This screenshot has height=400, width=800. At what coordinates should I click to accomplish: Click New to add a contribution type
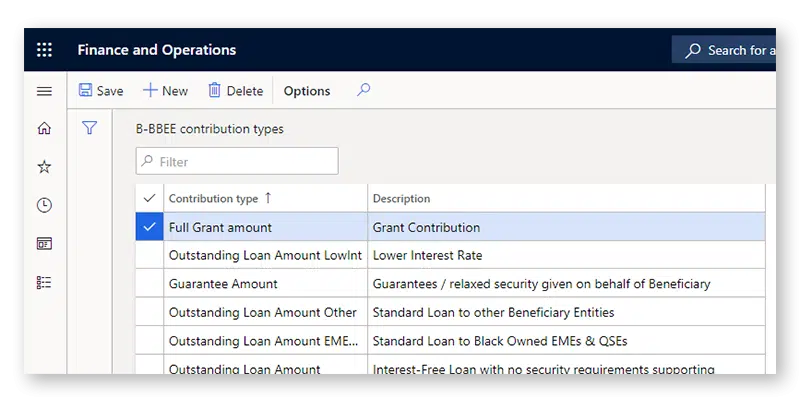click(x=165, y=91)
